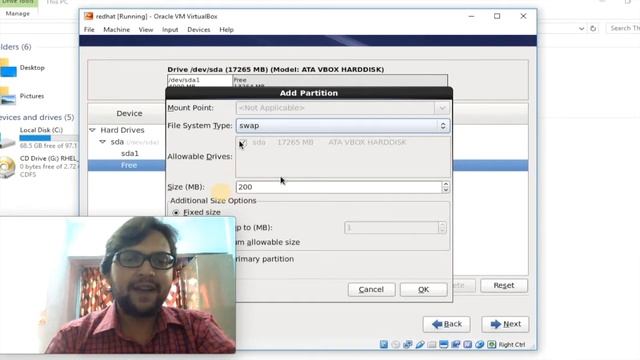640x360 pixels.
Task: Open the File System Type swap dropdown
Action: pyautogui.click(x=342, y=126)
